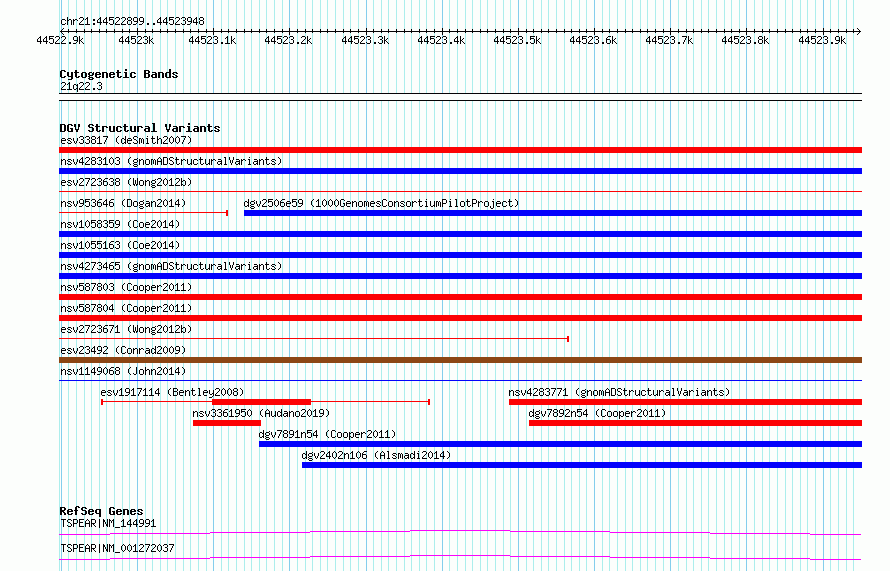
Task: Click the 44523.5k ruler tick label
Action: click(x=517, y=40)
